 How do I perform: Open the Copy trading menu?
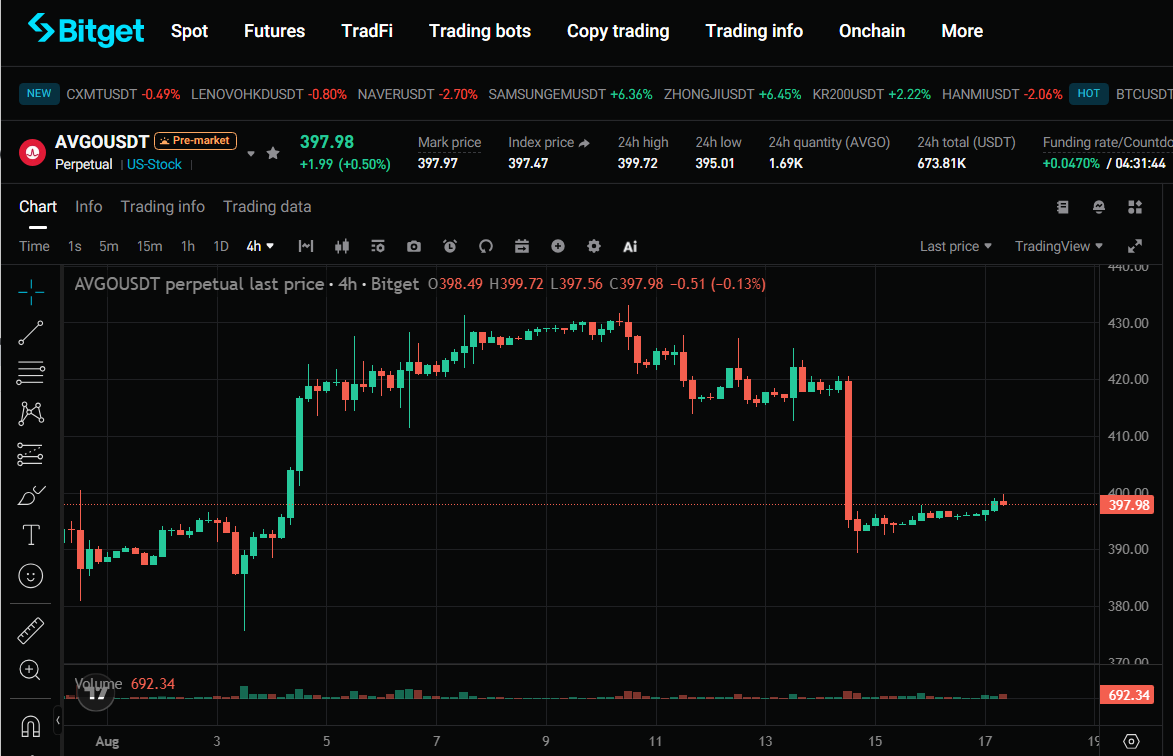[618, 31]
